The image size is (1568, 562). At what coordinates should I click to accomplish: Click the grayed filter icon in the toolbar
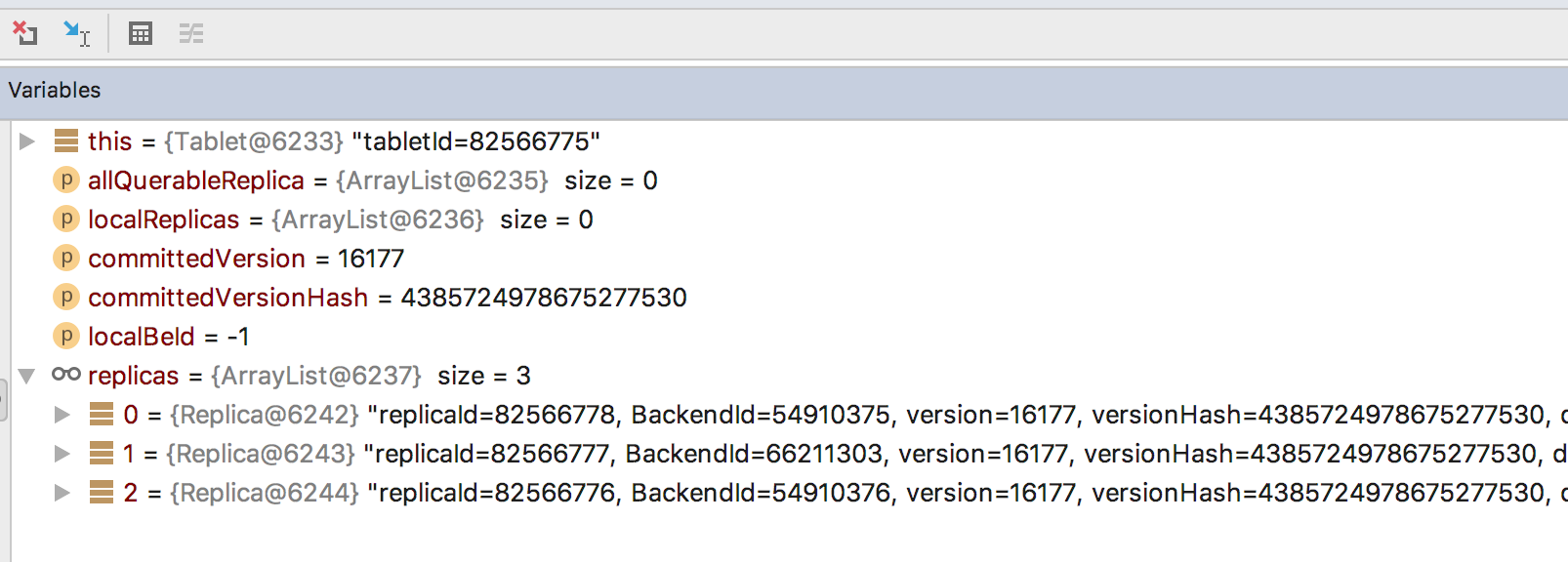(x=191, y=32)
